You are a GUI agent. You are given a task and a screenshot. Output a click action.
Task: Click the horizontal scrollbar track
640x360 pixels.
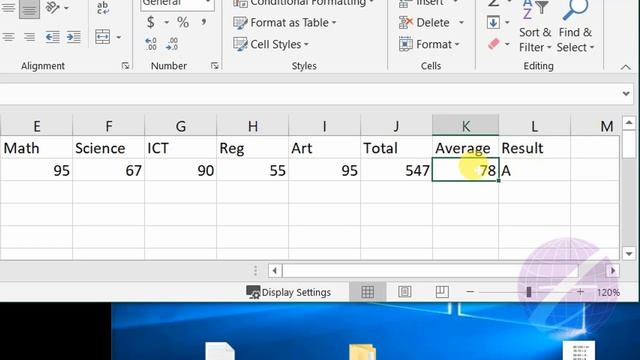click(x=430, y=271)
